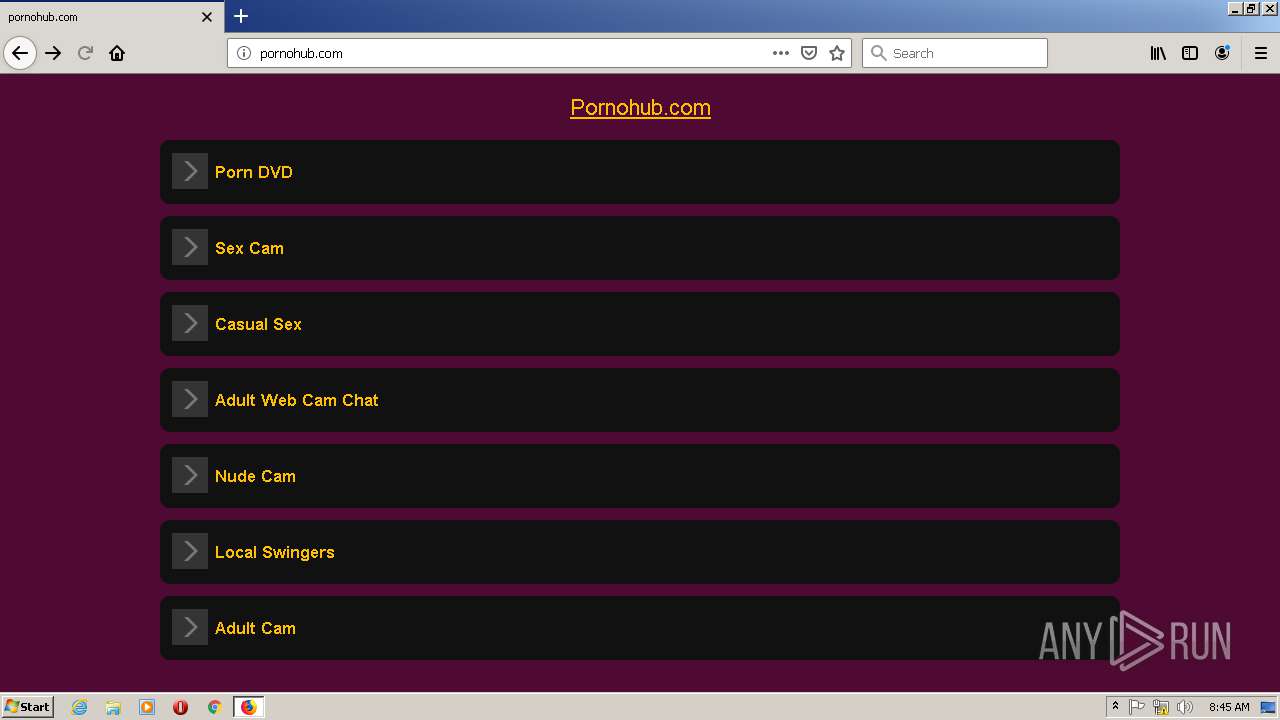Expand arrow next to Nude Cam

pos(190,475)
